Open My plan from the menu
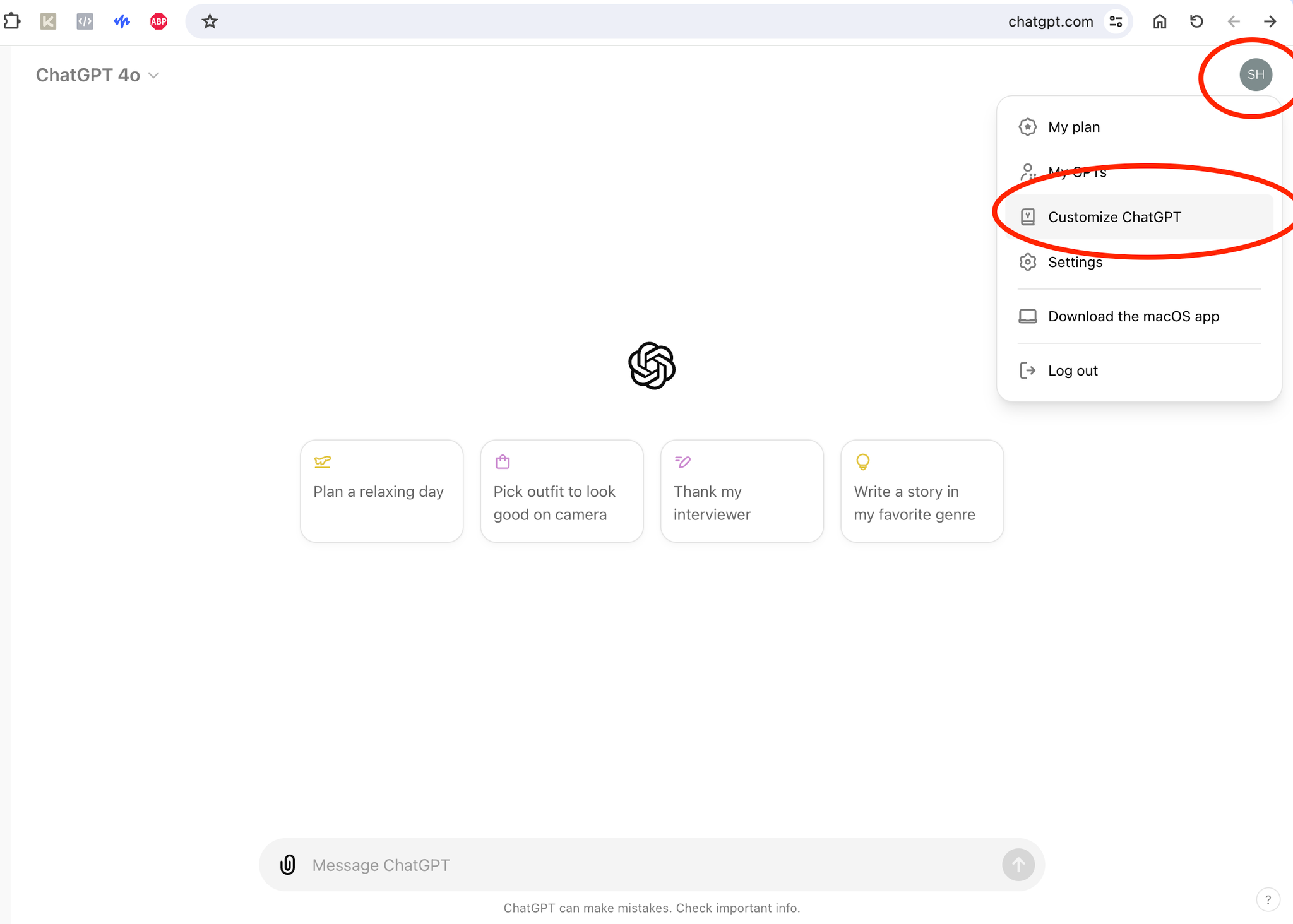The image size is (1293, 924). pyautogui.click(x=1139, y=127)
